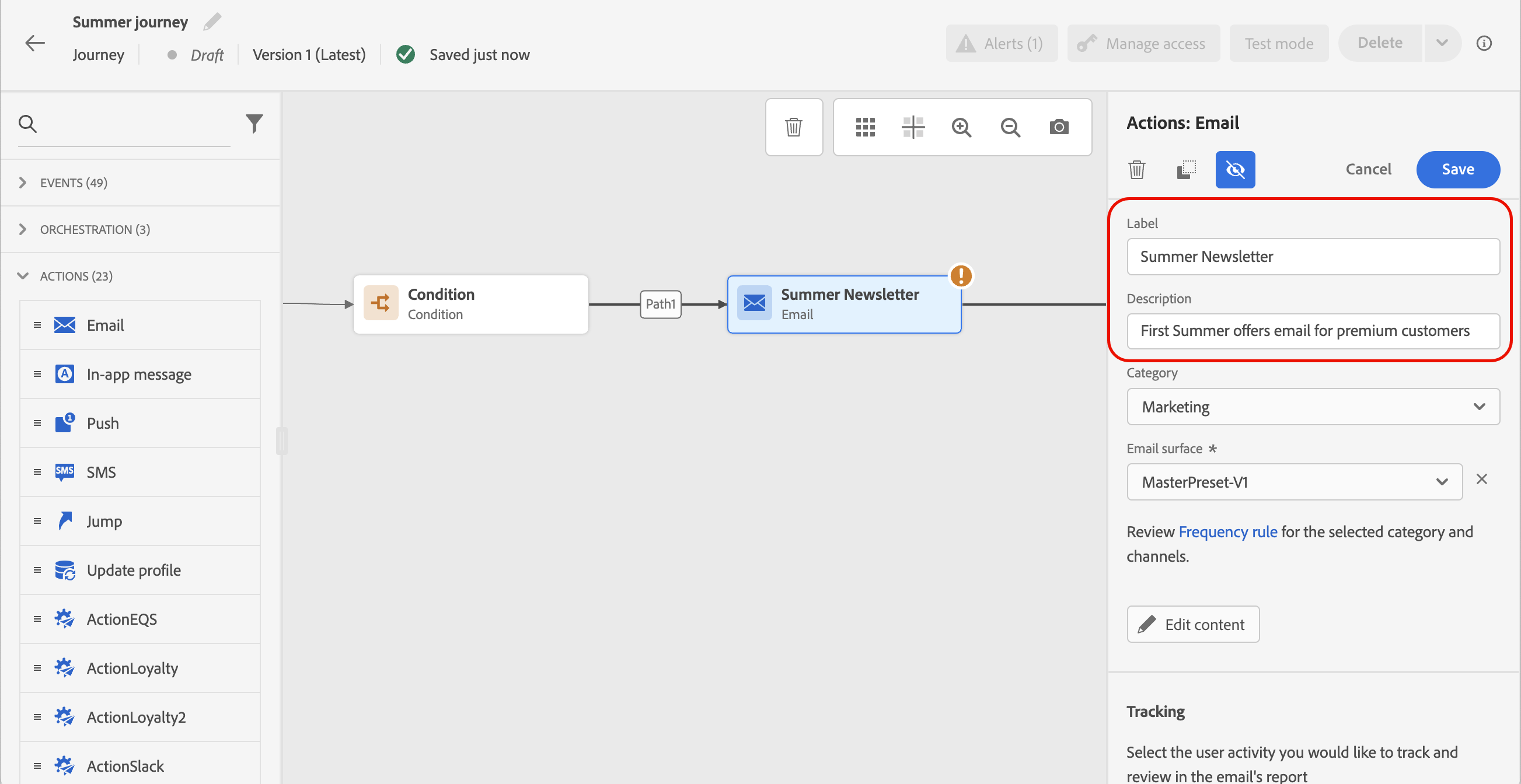Click the info icon in top right

point(1484,43)
